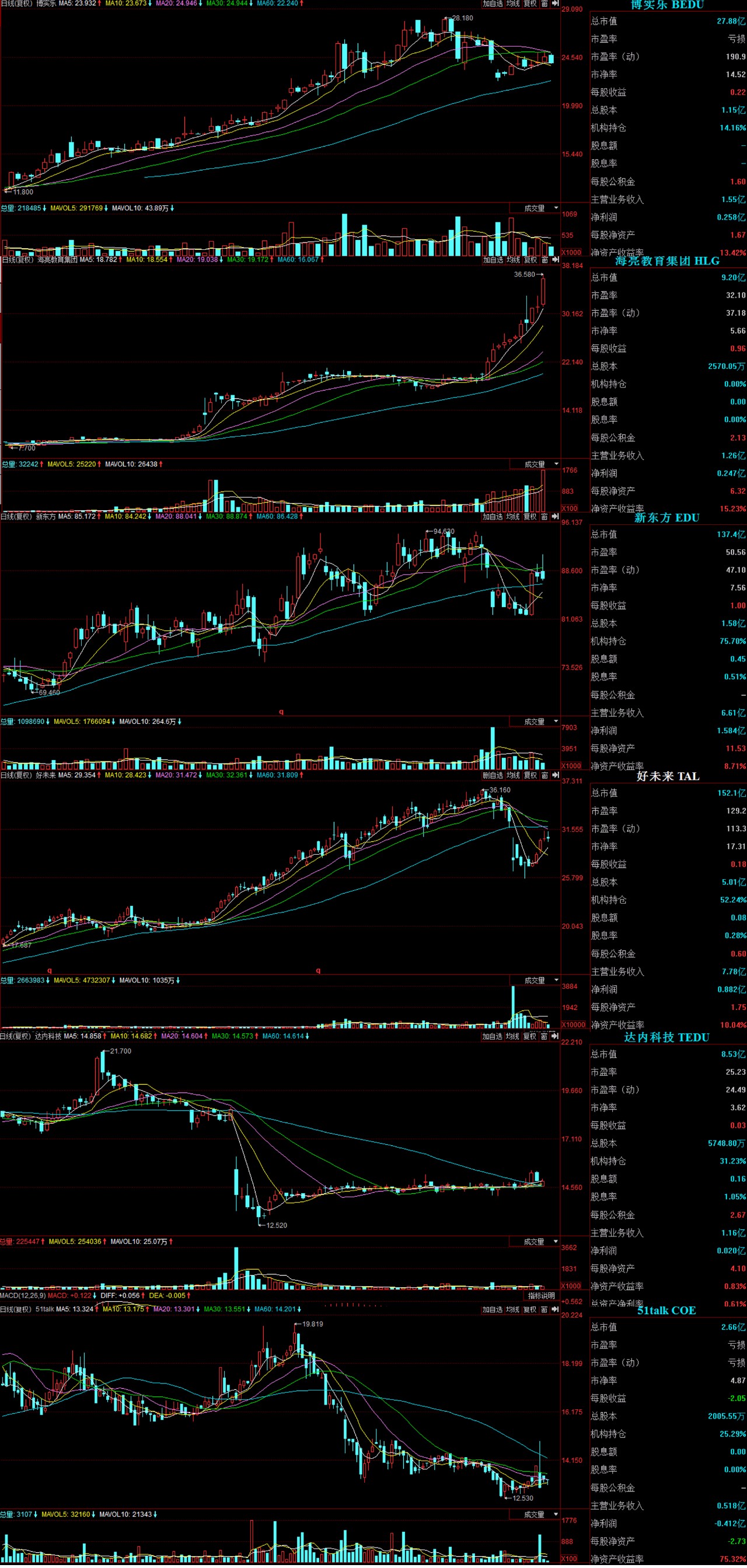
Task: Click the jump-to-end arrow icon on 51talk chart
Action: 555,1310
